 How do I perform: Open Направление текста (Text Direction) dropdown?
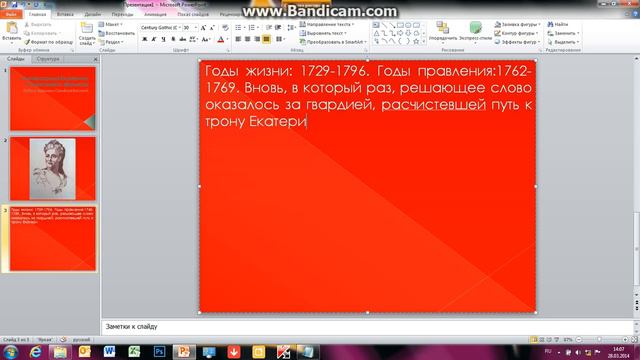point(327,24)
